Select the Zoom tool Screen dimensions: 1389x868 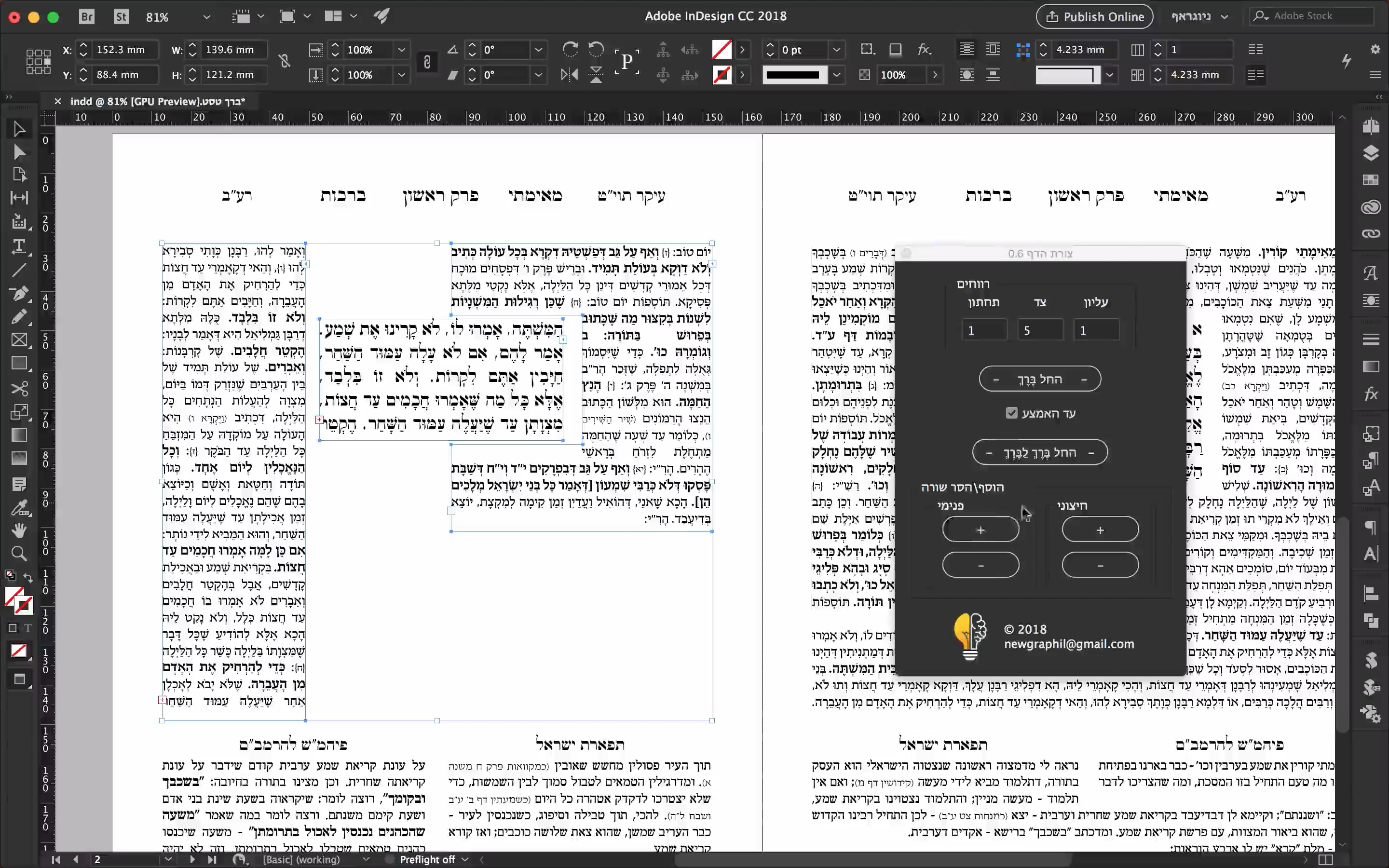pos(19,553)
